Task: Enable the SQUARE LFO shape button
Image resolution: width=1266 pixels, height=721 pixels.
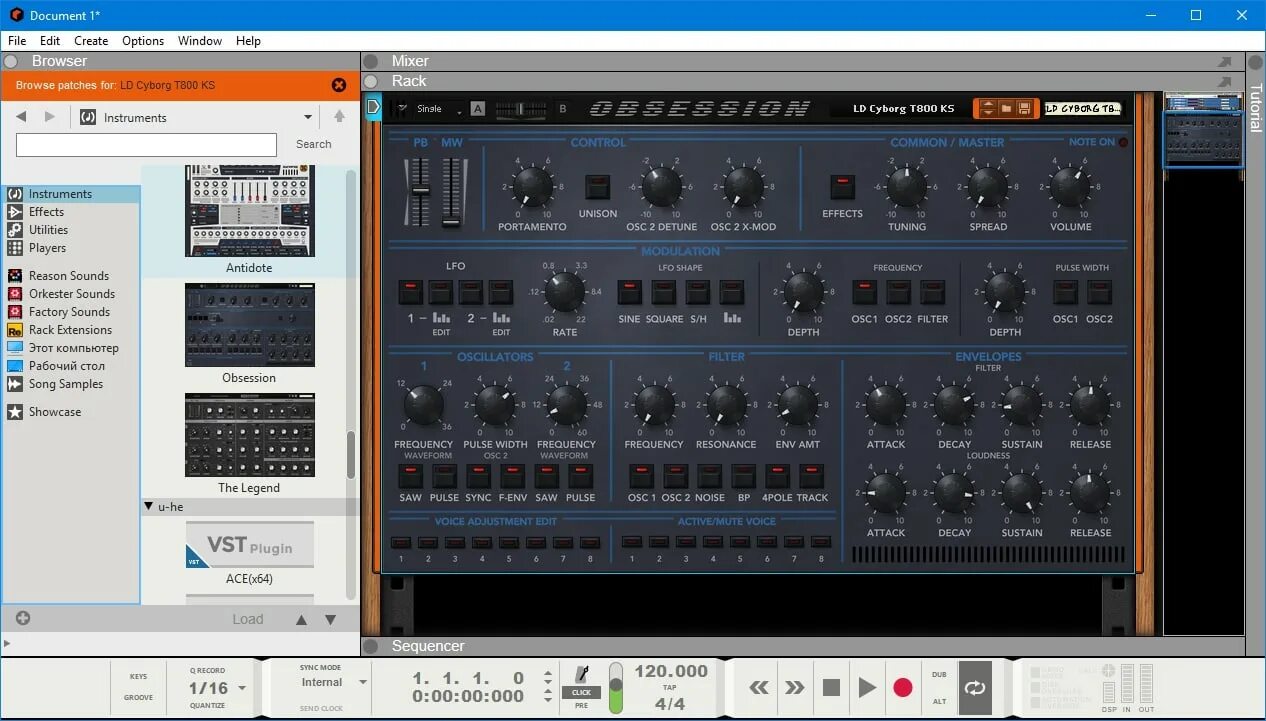Action: [x=664, y=292]
